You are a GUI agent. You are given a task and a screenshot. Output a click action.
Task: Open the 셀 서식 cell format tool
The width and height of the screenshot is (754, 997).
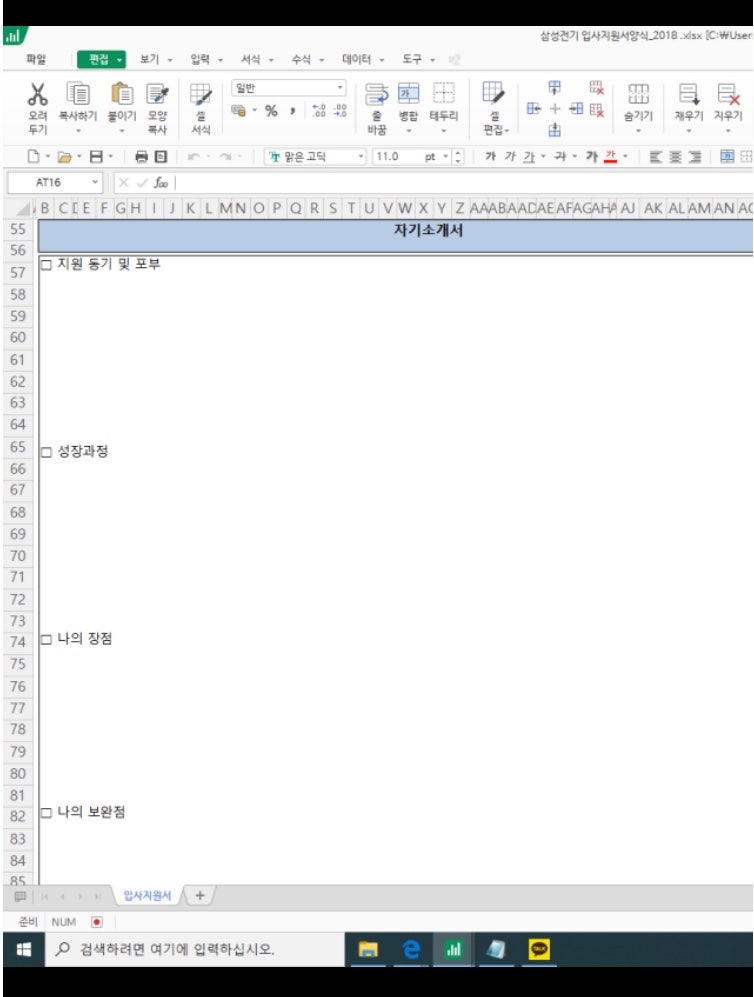(x=201, y=96)
